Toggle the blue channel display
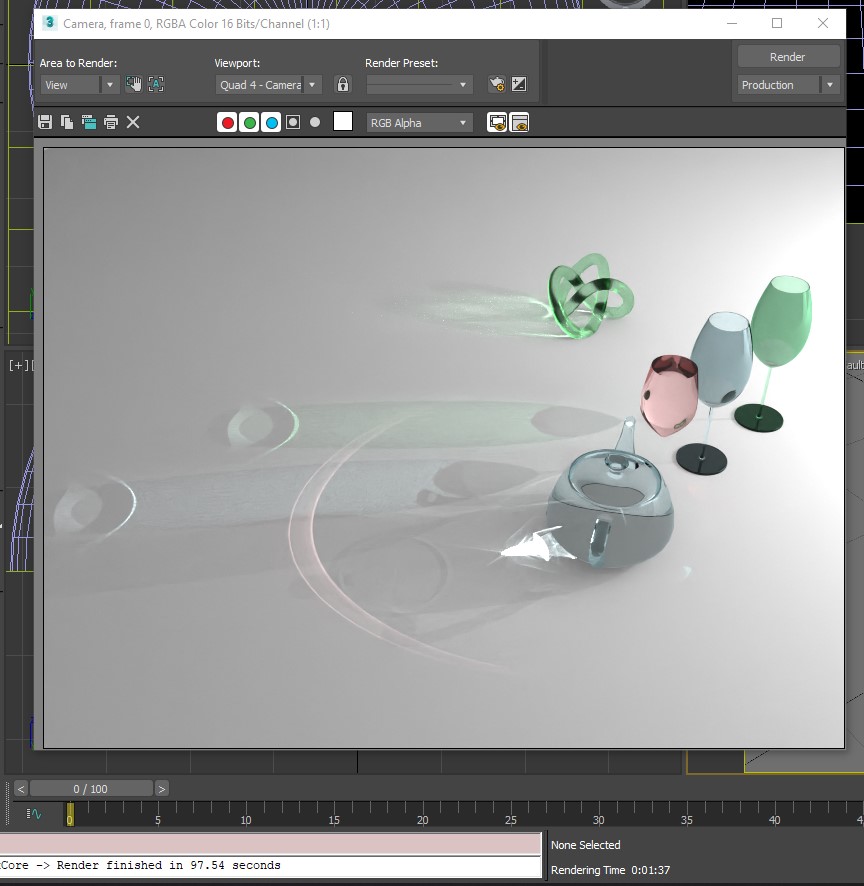864x886 pixels. tap(271, 122)
